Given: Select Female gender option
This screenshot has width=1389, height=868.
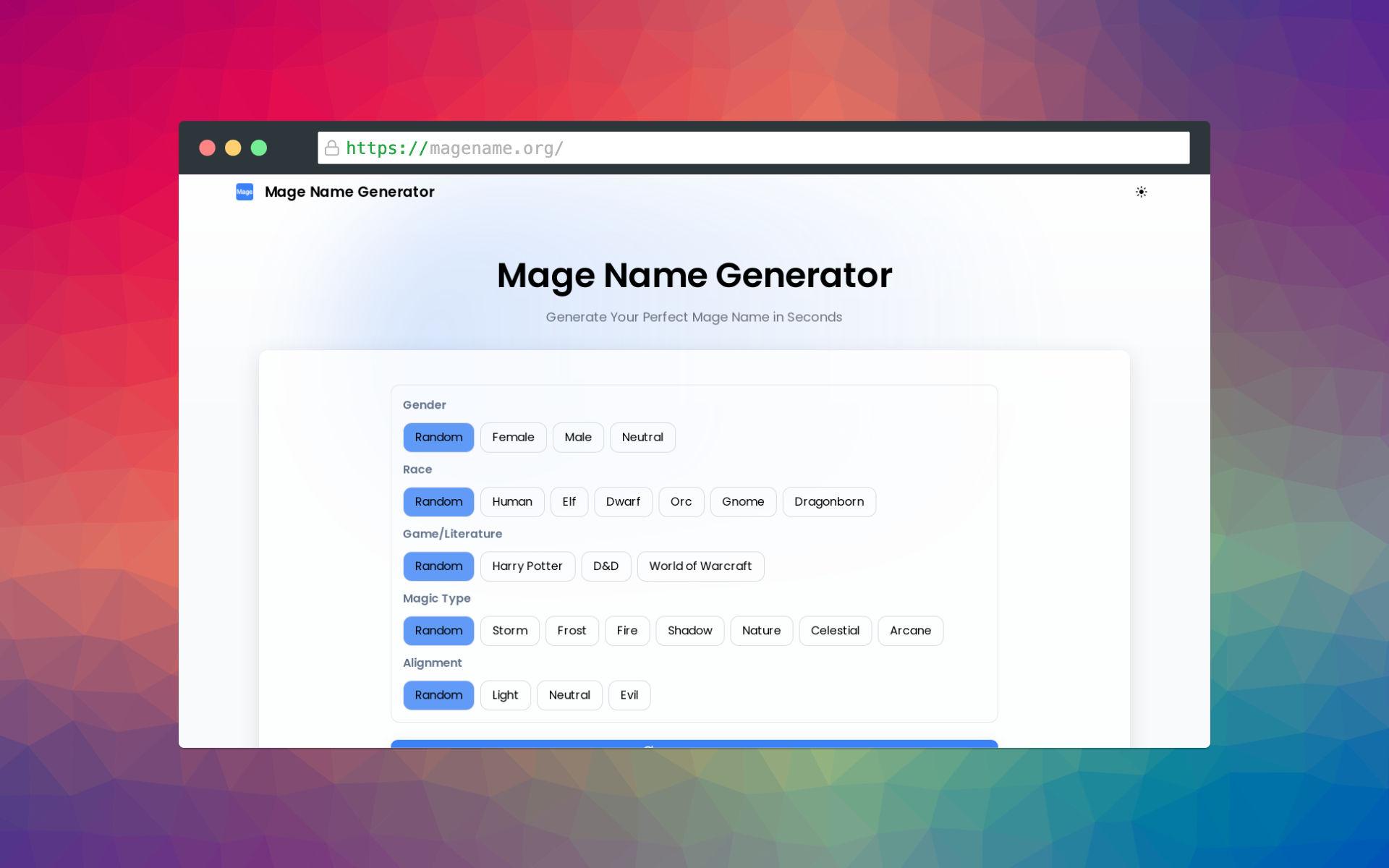Looking at the screenshot, I should [513, 438].
